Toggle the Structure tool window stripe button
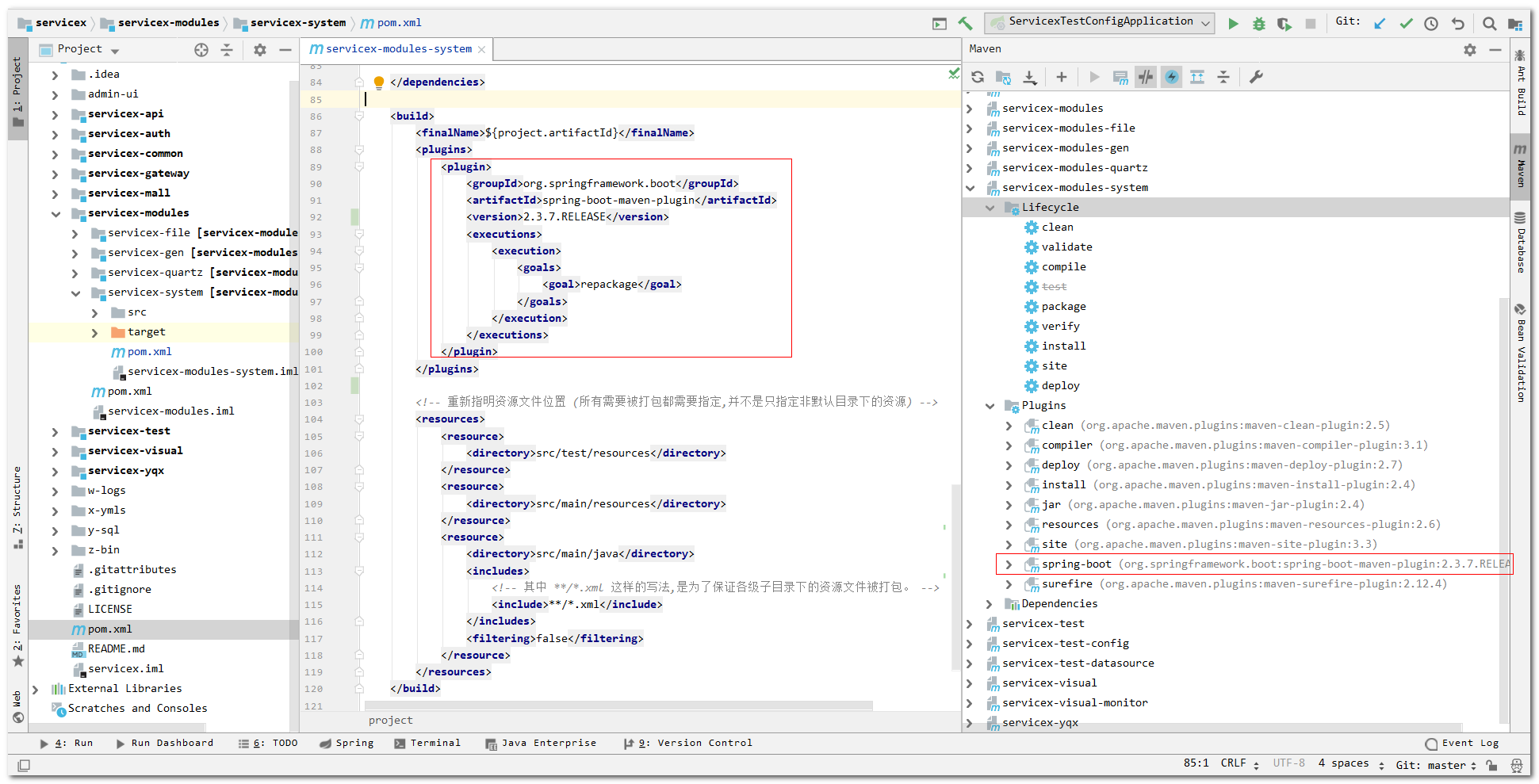 coord(17,507)
